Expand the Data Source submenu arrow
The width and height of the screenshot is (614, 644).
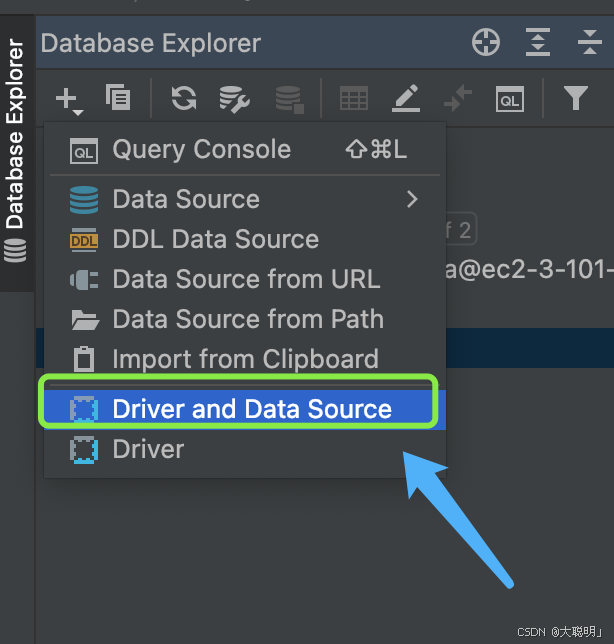tap(412, 199)
